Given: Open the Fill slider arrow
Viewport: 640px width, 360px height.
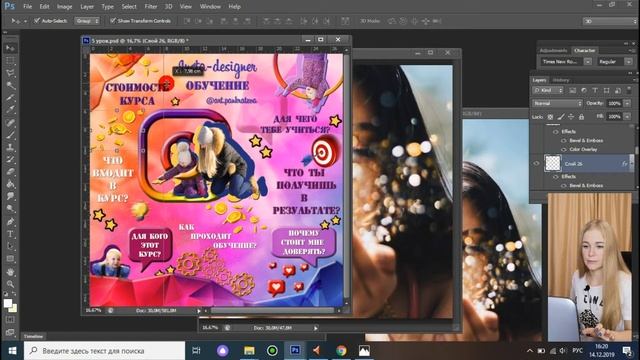Looking at the screenshot, I should point(628,117).
